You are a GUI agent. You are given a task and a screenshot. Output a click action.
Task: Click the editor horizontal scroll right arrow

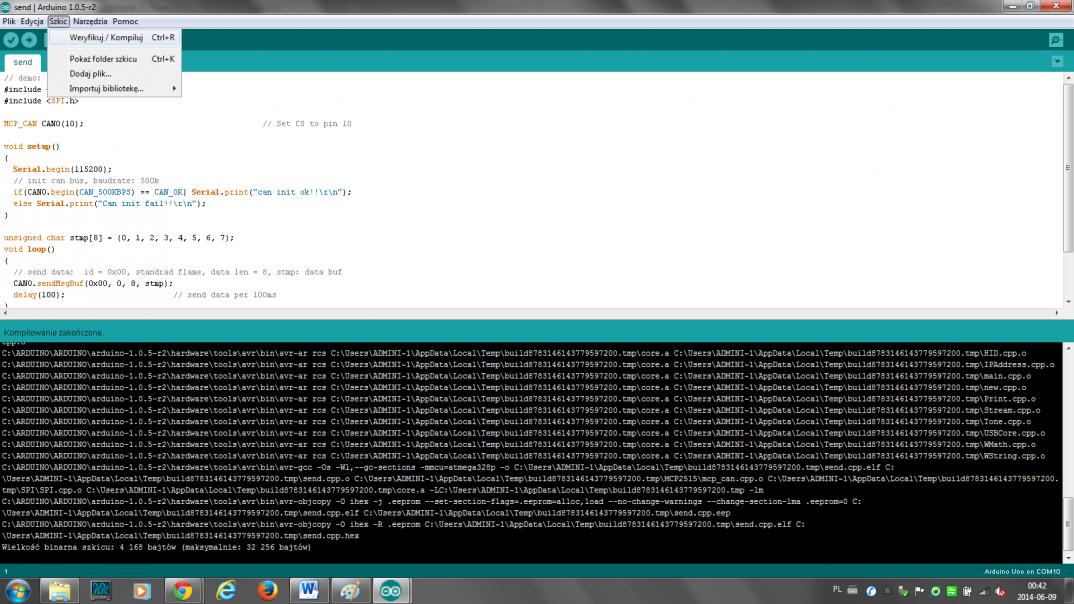(1057, 312)
